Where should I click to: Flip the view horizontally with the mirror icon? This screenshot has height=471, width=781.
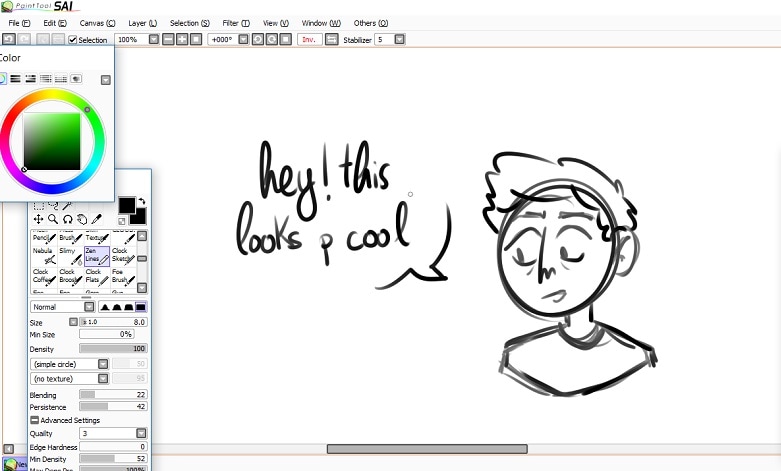pyautogui.click(x=332, y=39)
